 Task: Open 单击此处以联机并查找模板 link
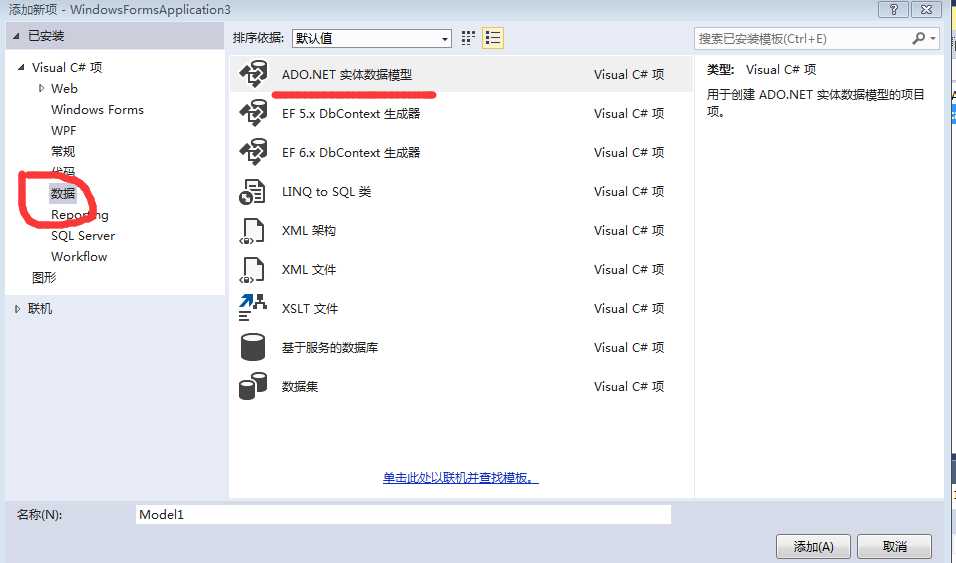[461, 478]
